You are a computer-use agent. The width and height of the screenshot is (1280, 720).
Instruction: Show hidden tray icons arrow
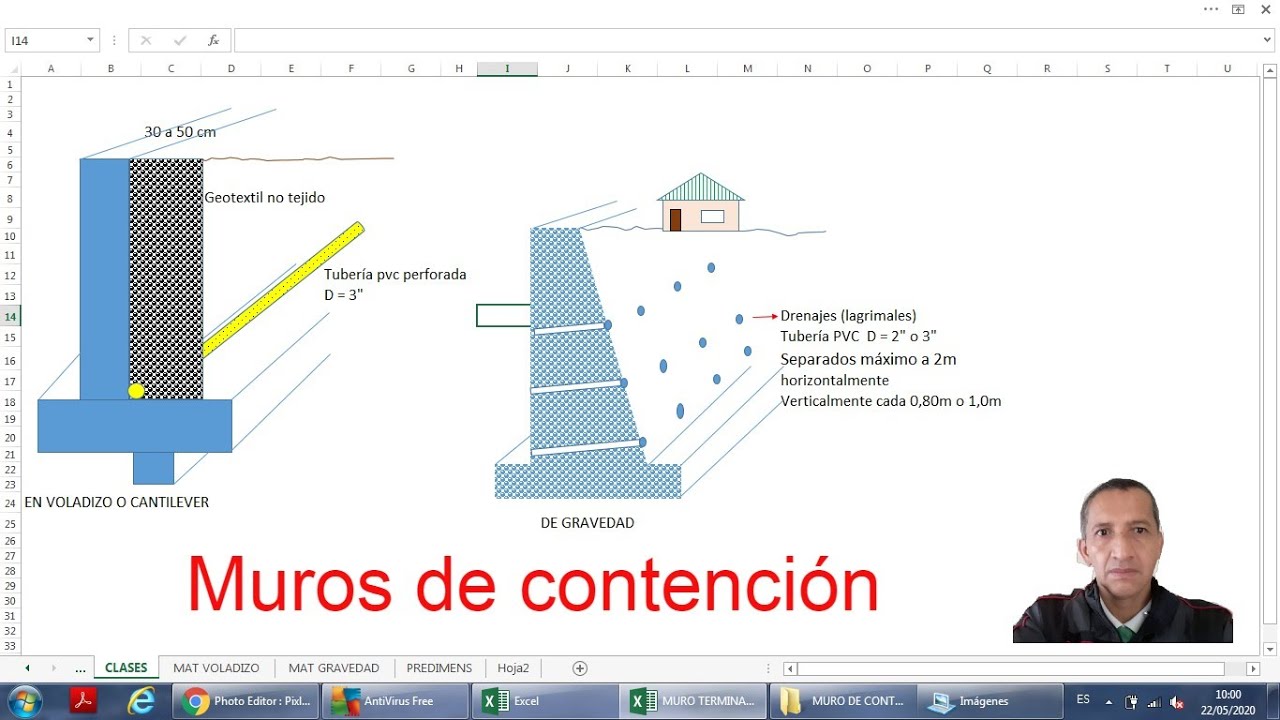pyautogui.click(x=1108, y=701)
